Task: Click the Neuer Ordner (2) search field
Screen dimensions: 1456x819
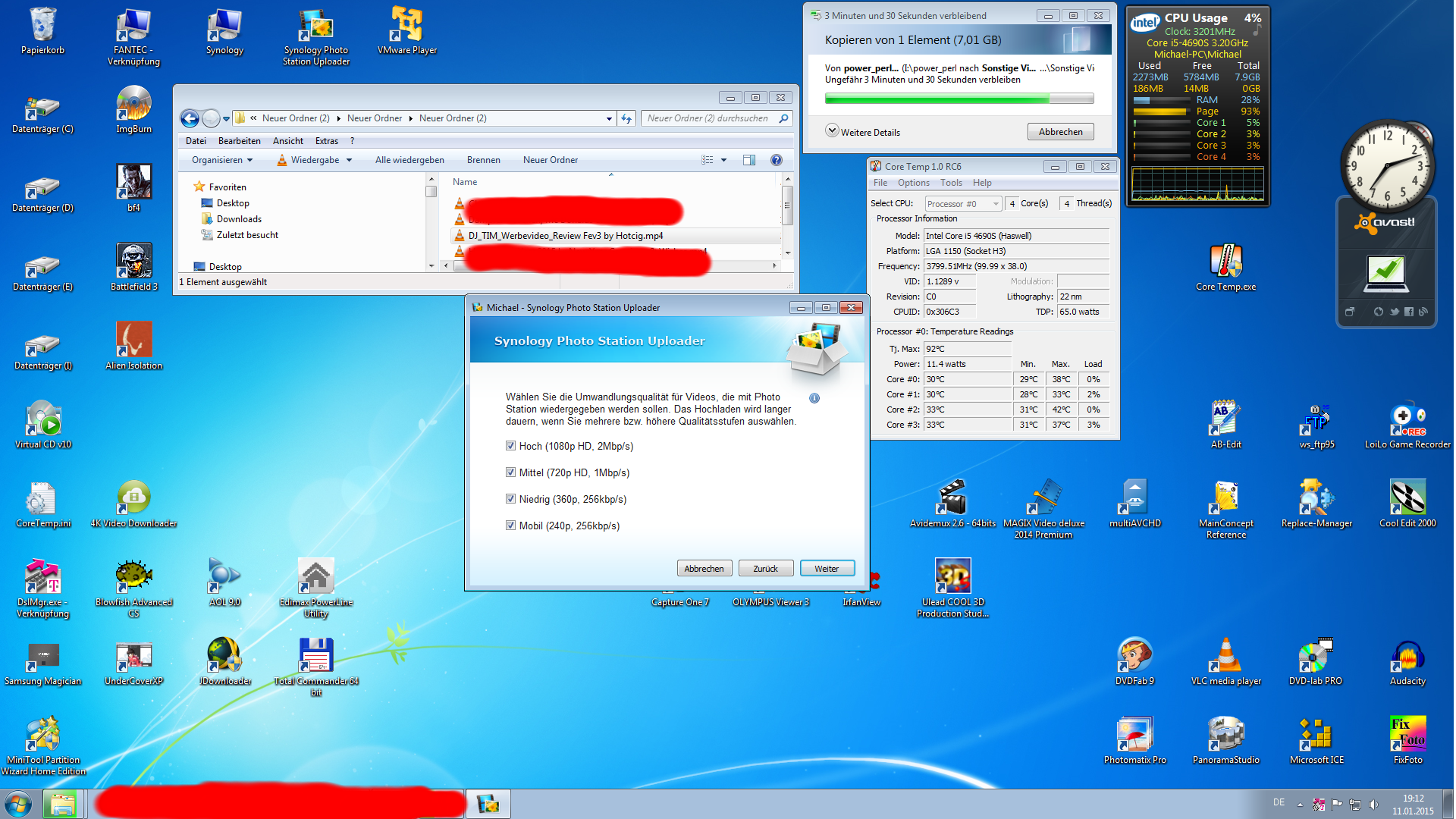Action: tap(709, 118)
